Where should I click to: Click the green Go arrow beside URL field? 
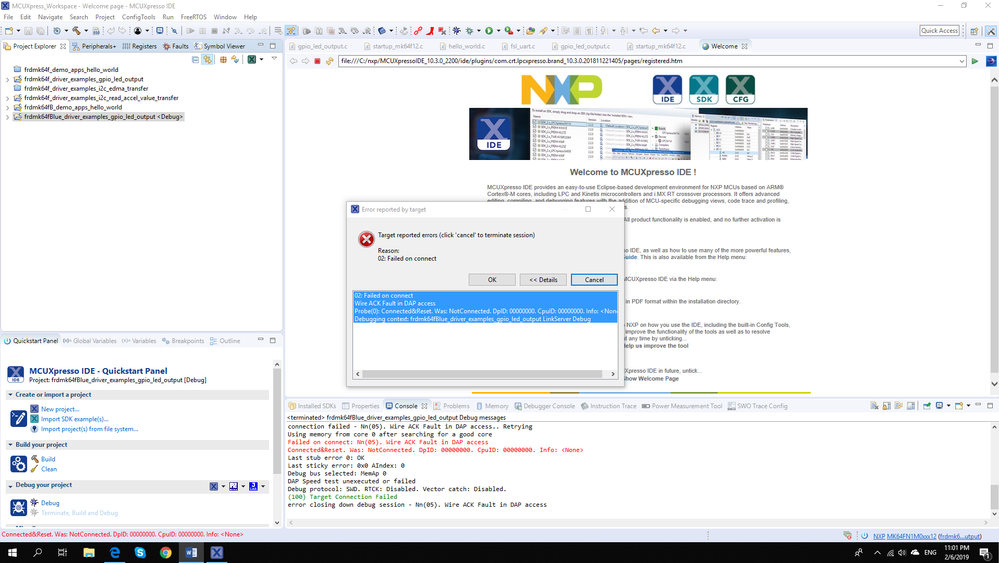[975, 61]
